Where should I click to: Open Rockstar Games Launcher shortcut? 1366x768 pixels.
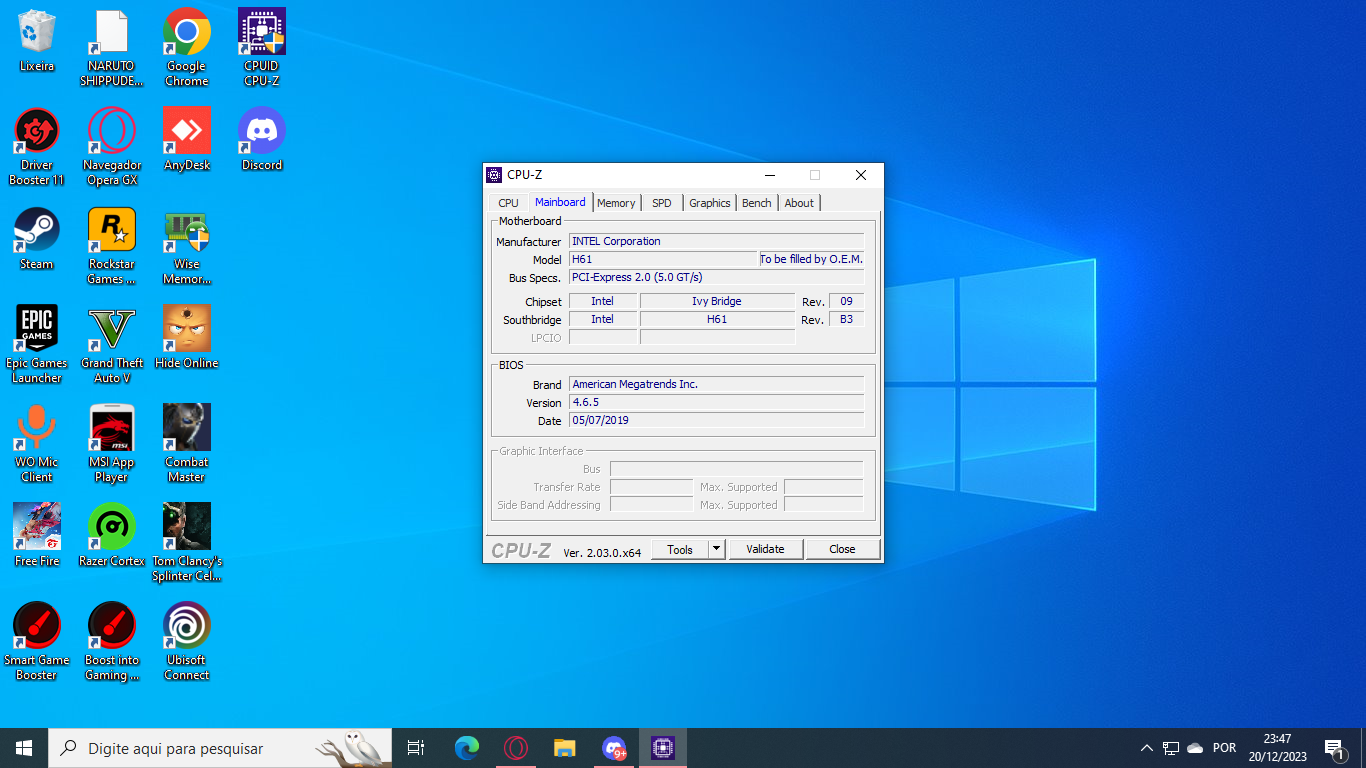[x=112, y=246]
